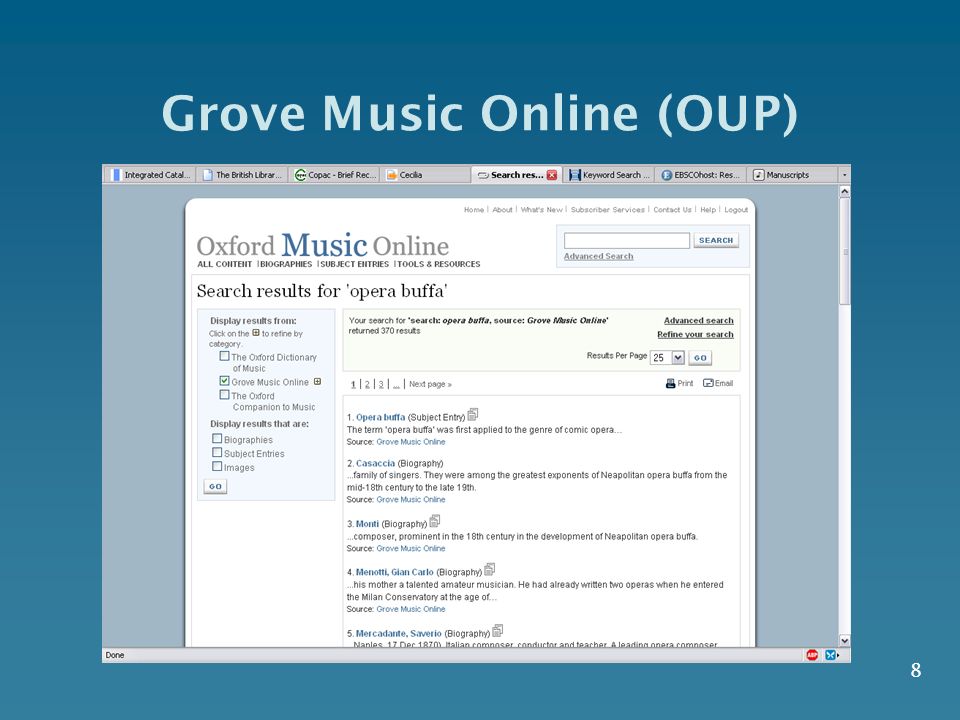This screenshot has width=960, height=720.
Task: Open the ALL CONTENT menu
Action: [x=225, y=264]
